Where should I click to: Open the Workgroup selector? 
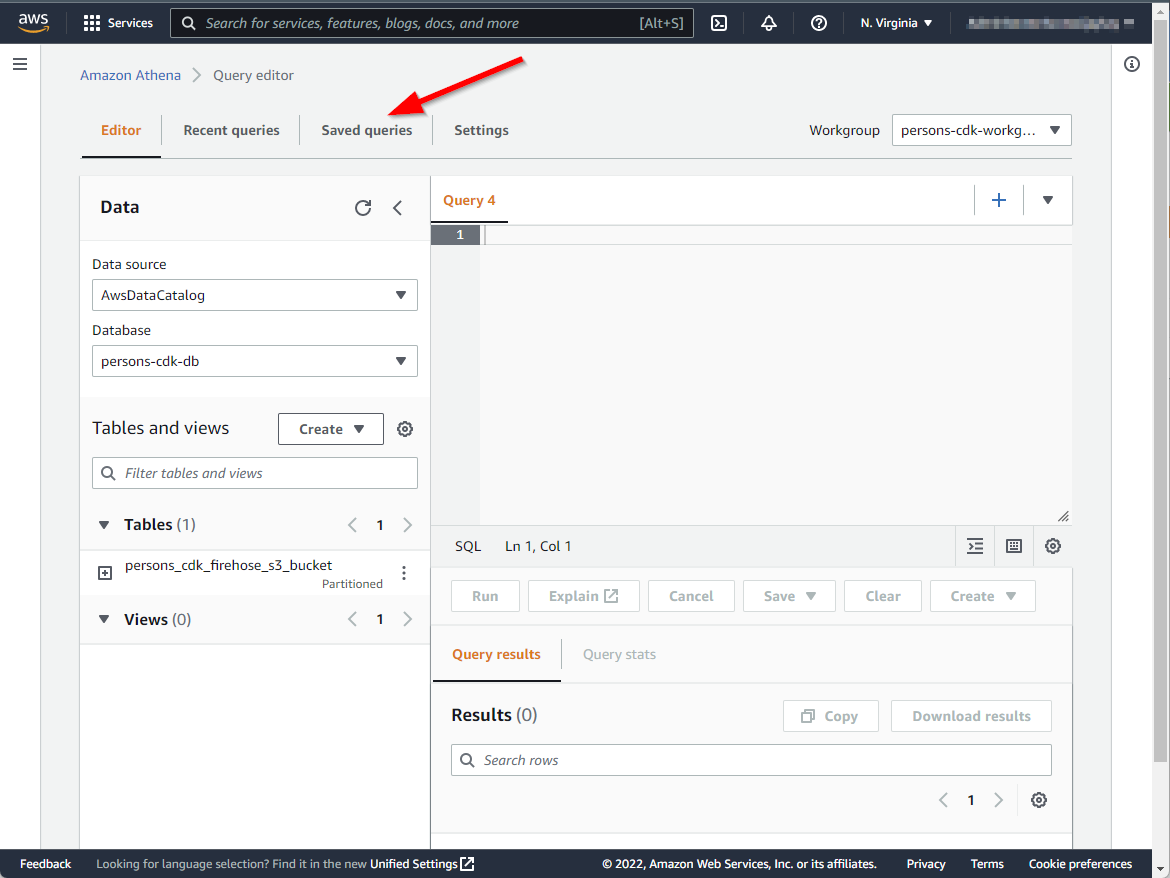pyautogui.click(x=980, y=130)
